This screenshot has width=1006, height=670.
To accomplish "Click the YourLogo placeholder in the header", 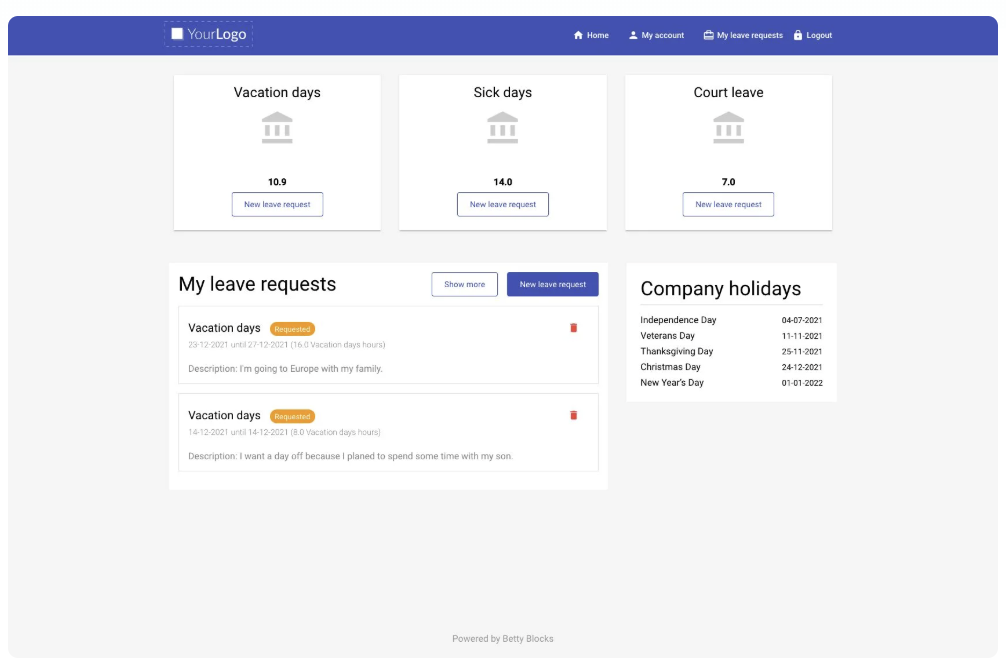I will pyautogui.click(x=209, y=34).
